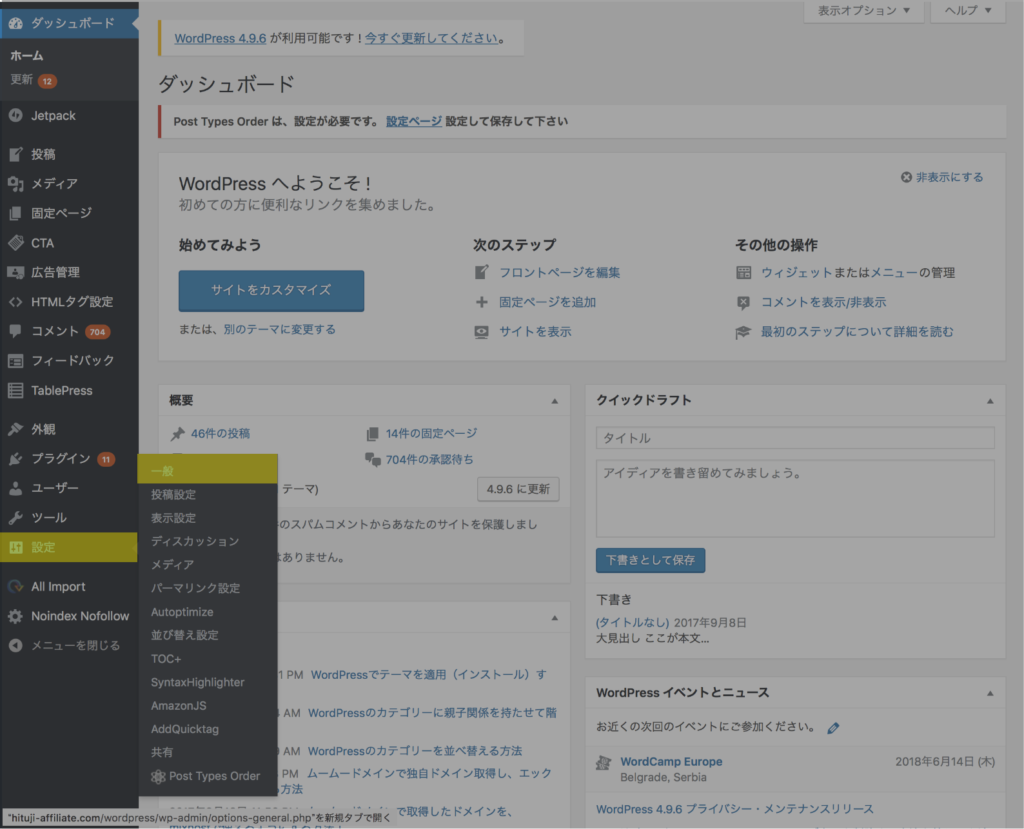Click the メディア media icon in sidebar
Viewport: 1024px width, 829px height.
[x=16, y=184]
